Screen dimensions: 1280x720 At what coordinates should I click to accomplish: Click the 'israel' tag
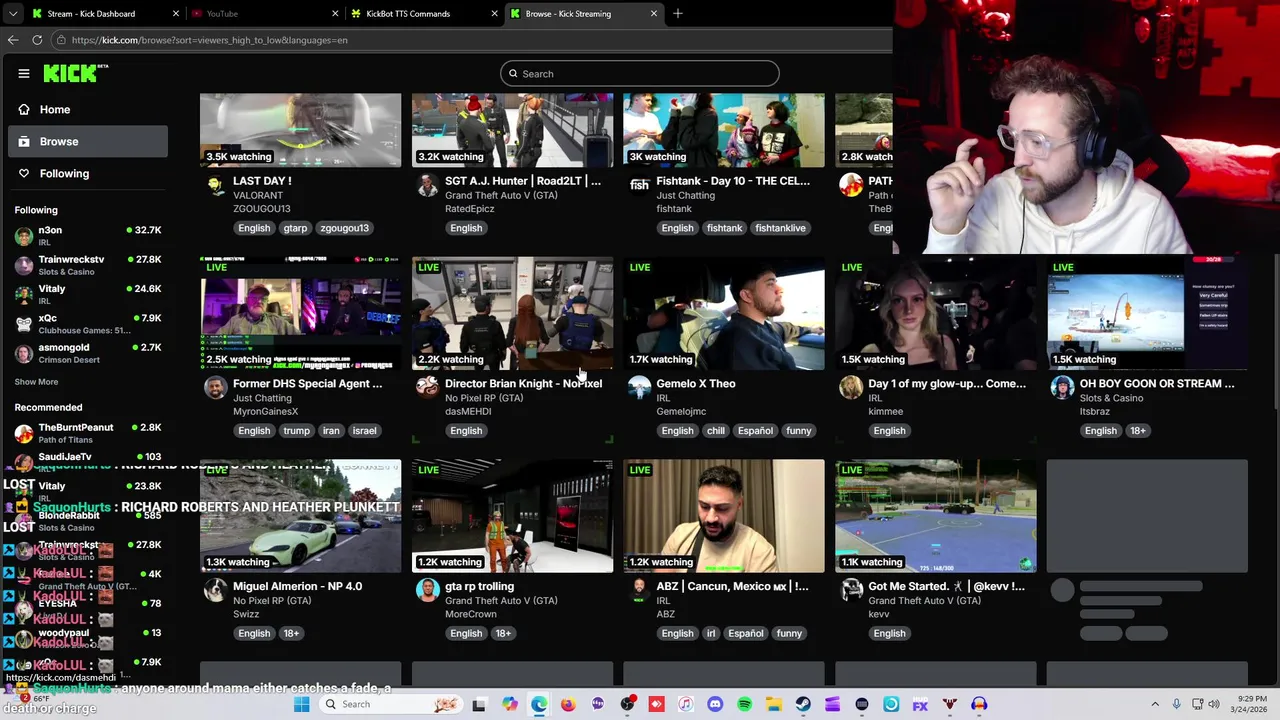tap(364, 431)
